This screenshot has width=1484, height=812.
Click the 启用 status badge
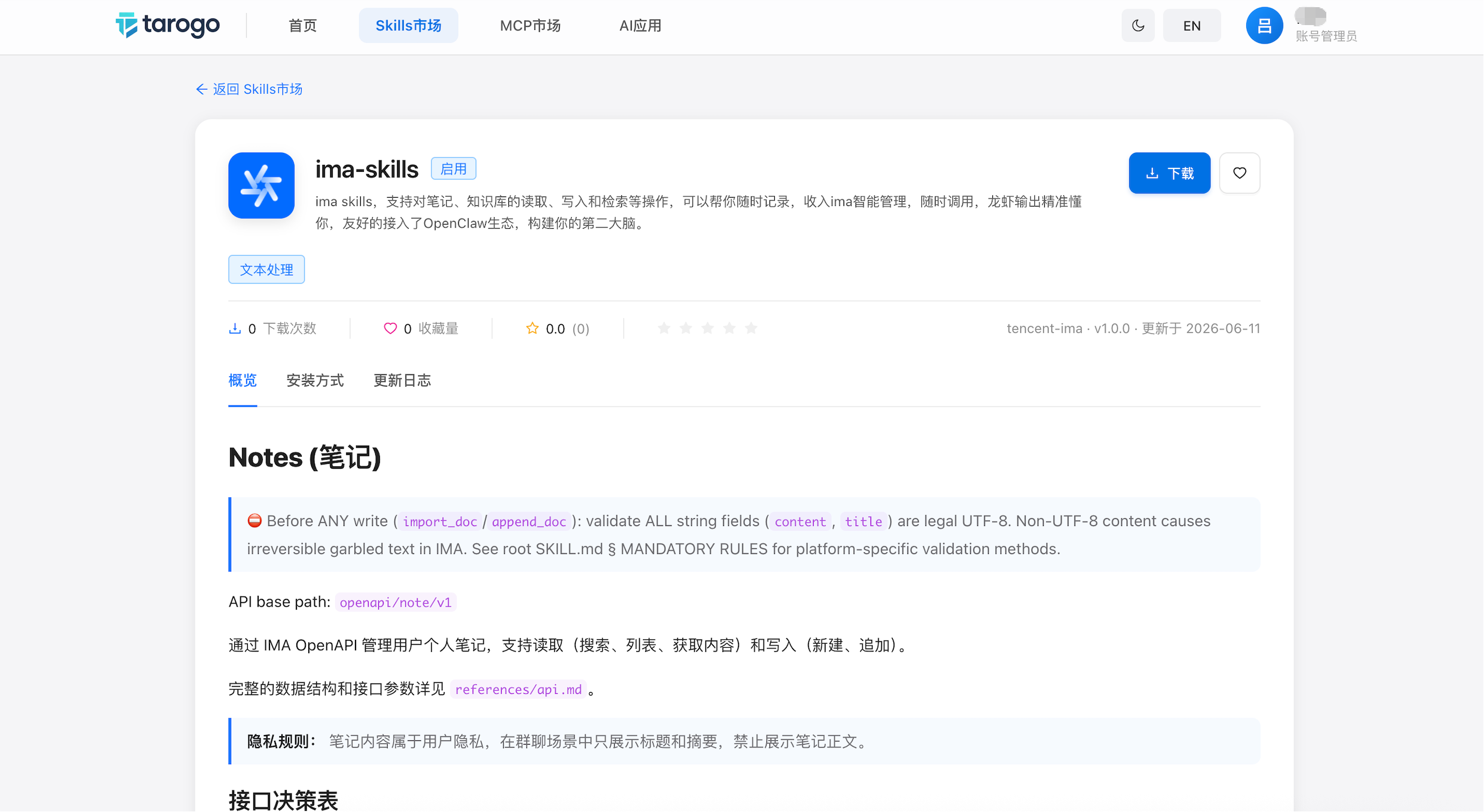(x=453, y=169)
